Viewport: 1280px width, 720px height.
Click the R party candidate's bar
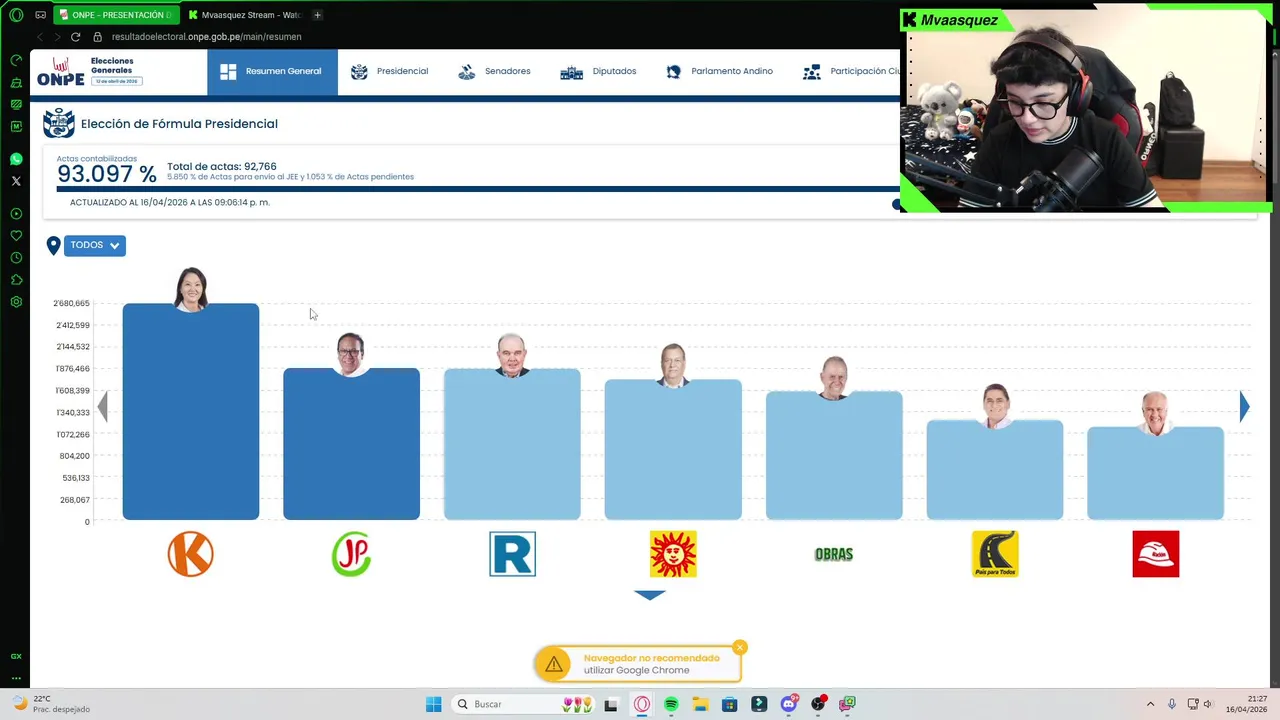(x=512, y=444)
